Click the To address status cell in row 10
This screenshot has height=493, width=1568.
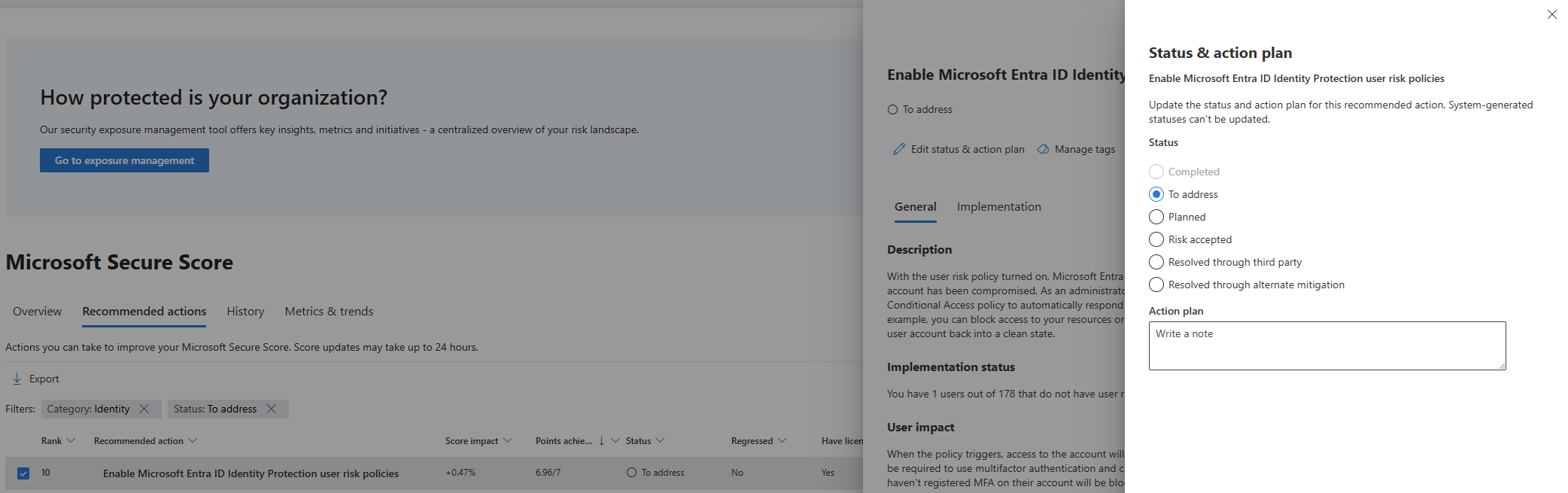click(x=655, y=473)
